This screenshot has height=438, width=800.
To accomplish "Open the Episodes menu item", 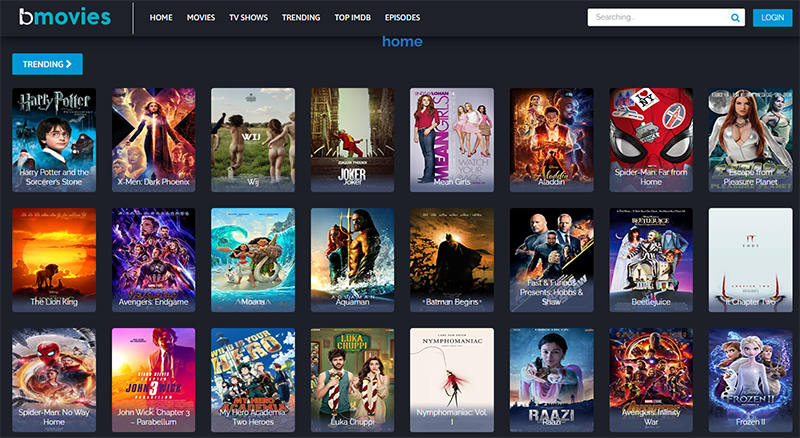I will point(403,17).
